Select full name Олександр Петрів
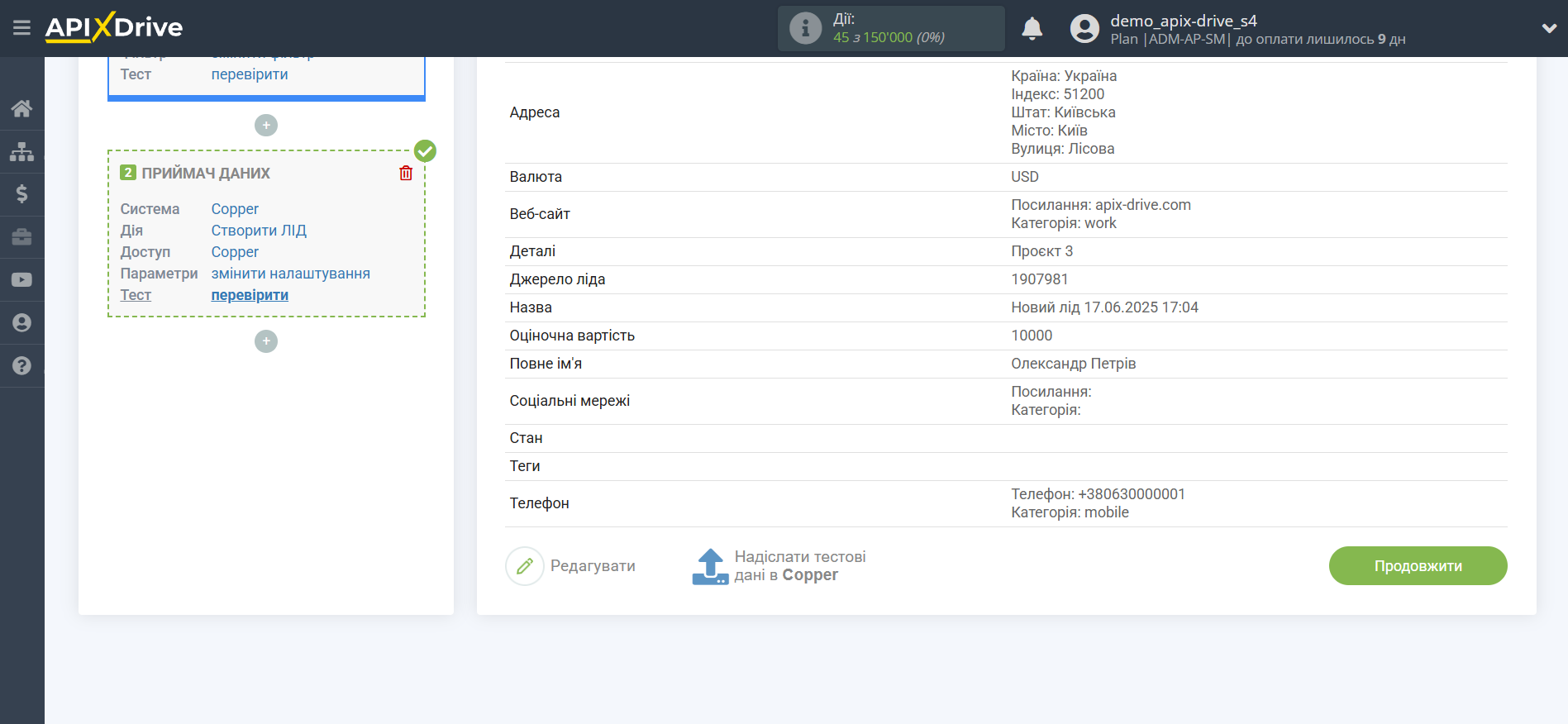1568x724 pixels. [1074, 364]
